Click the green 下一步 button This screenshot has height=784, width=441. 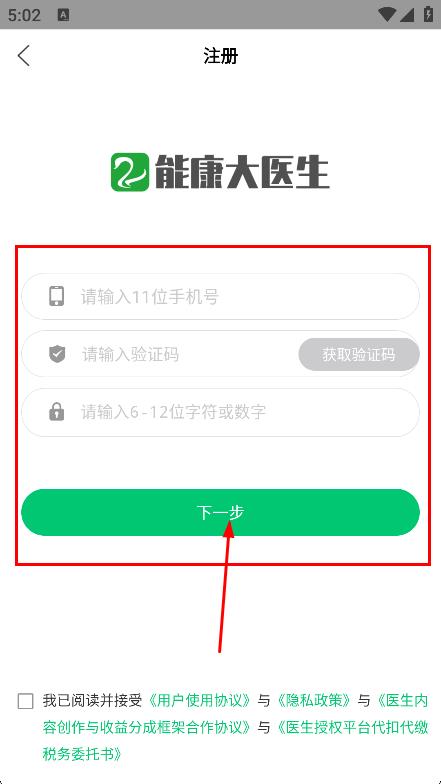pos(220,512)
